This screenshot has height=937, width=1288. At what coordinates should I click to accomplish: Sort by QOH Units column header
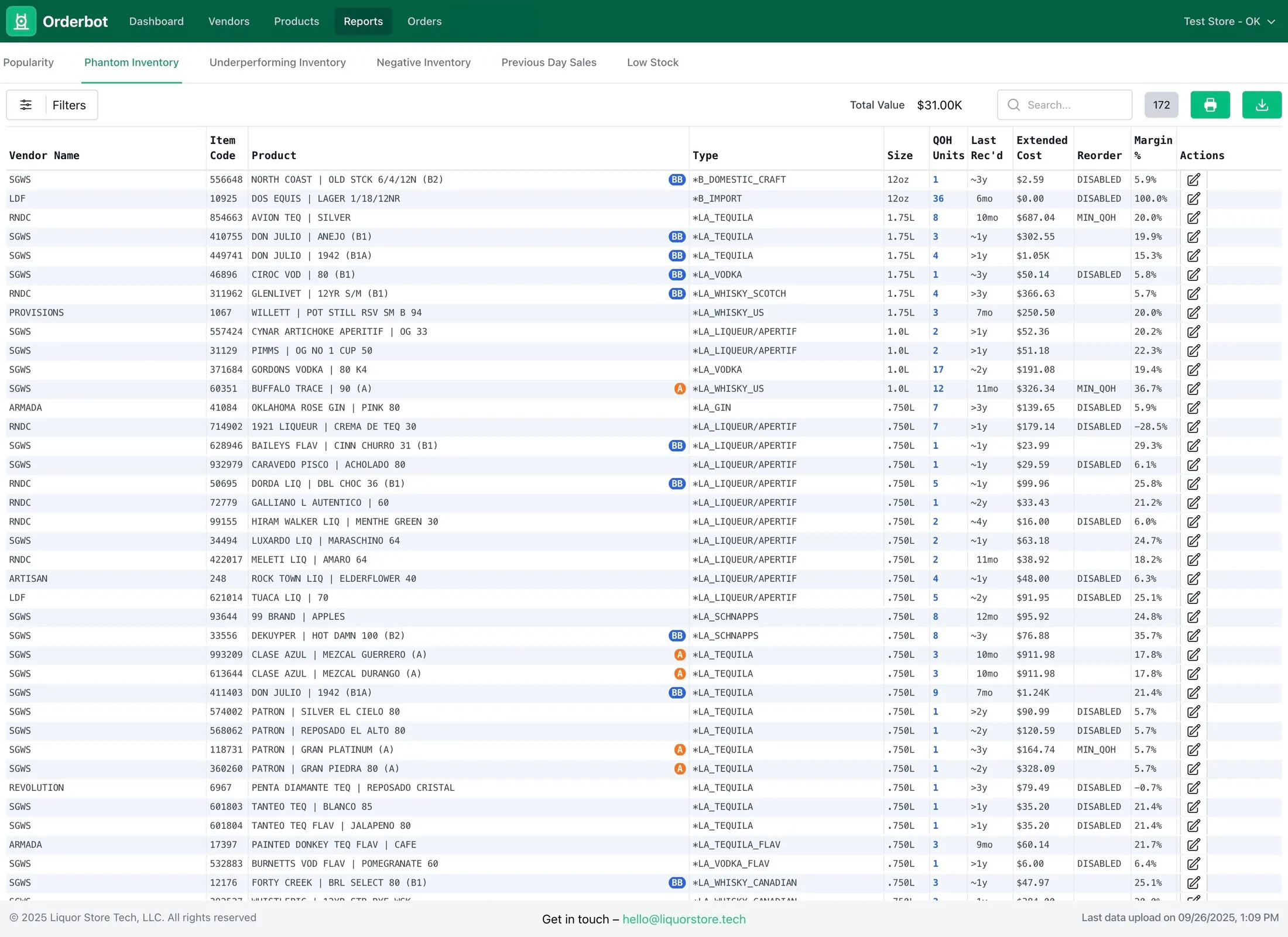pos(948,148)
